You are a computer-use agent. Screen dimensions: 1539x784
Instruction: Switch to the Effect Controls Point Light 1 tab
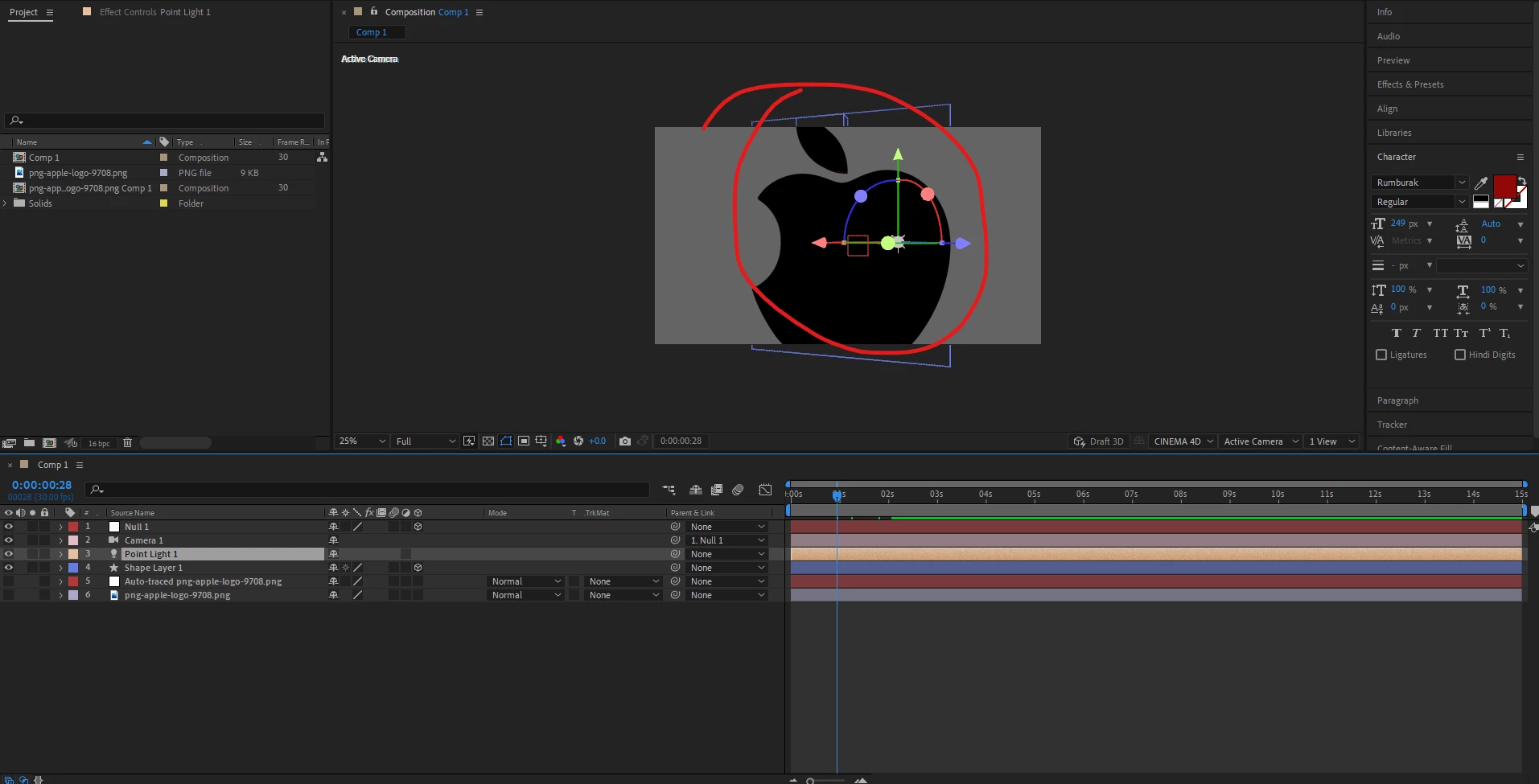(154, 12)
